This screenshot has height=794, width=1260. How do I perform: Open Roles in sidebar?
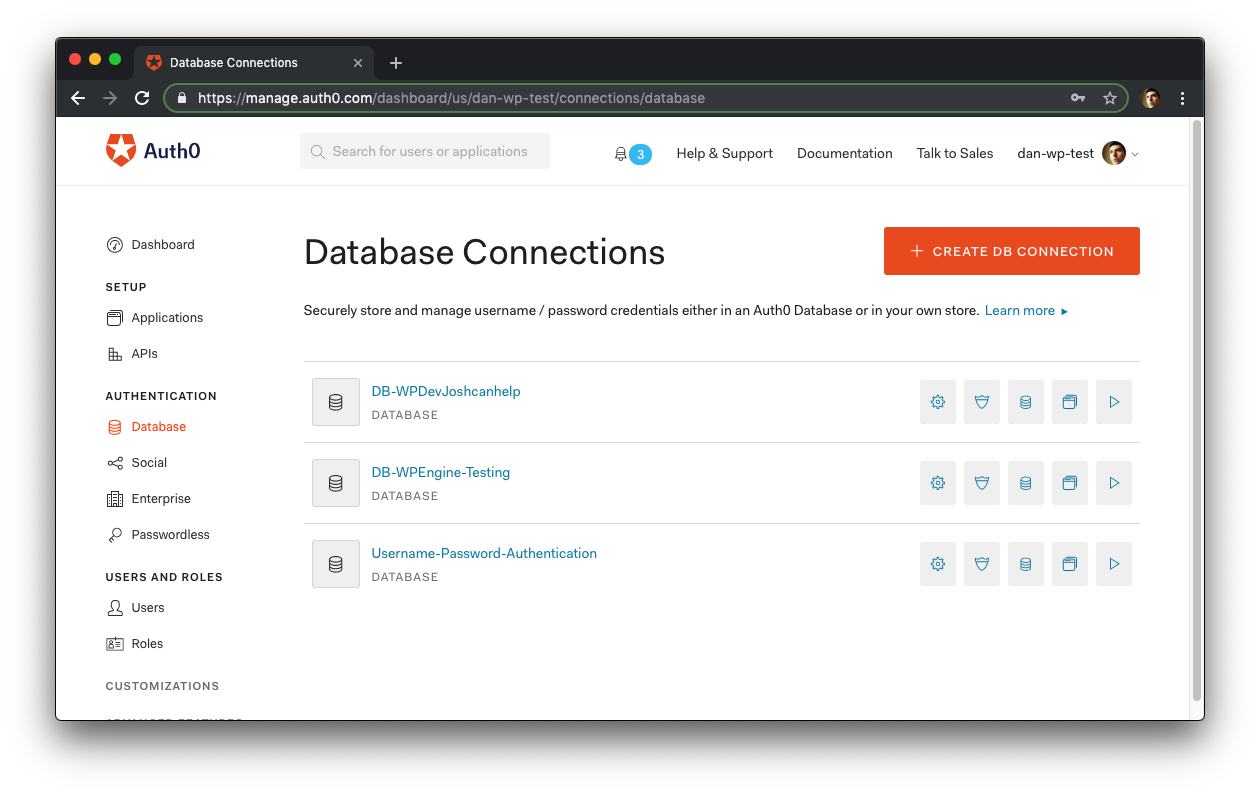(x=134, y=644)
